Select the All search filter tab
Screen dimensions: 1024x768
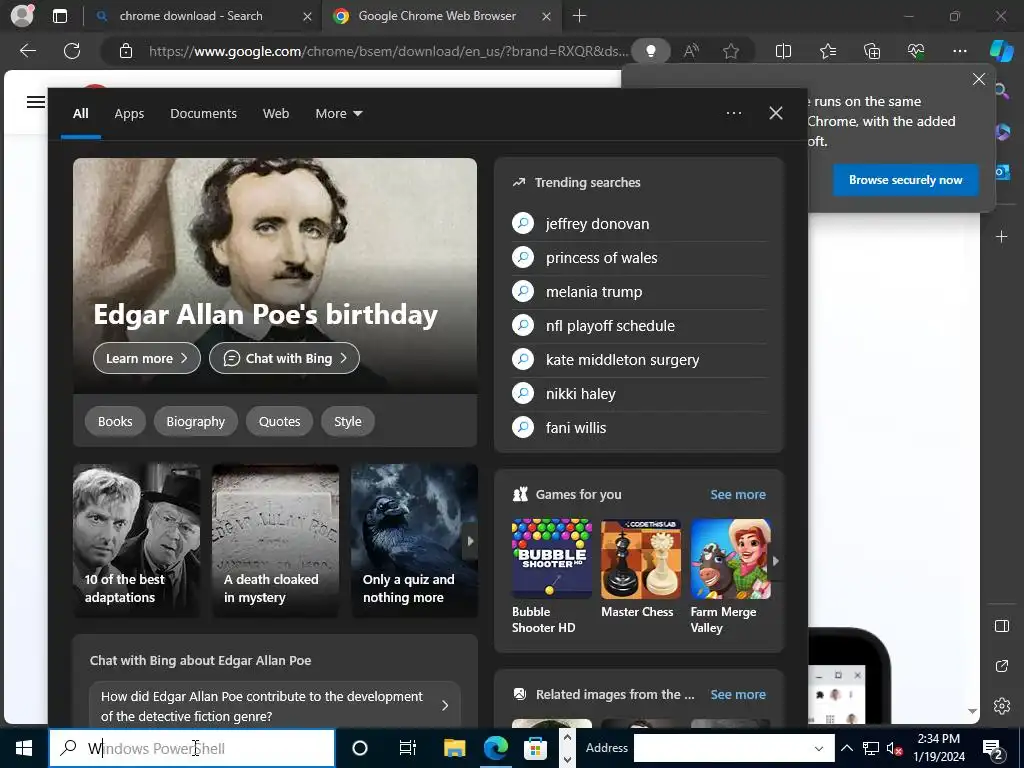coord(81,114)
